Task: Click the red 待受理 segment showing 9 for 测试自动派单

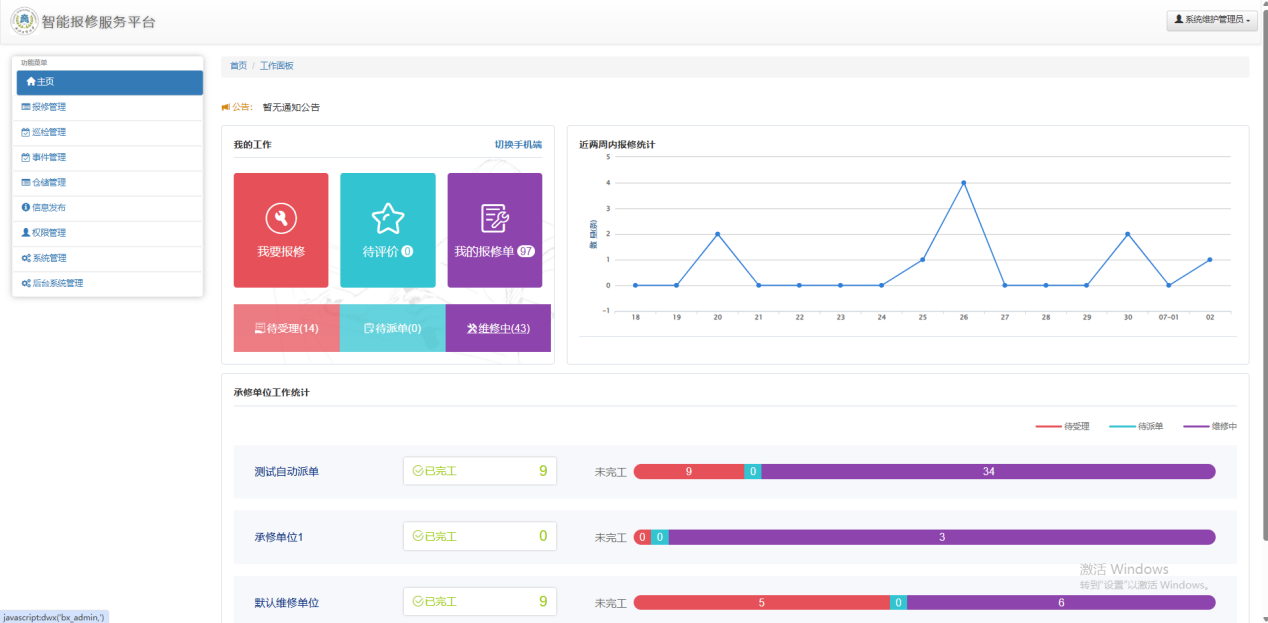Action: [x=689, y=472]
